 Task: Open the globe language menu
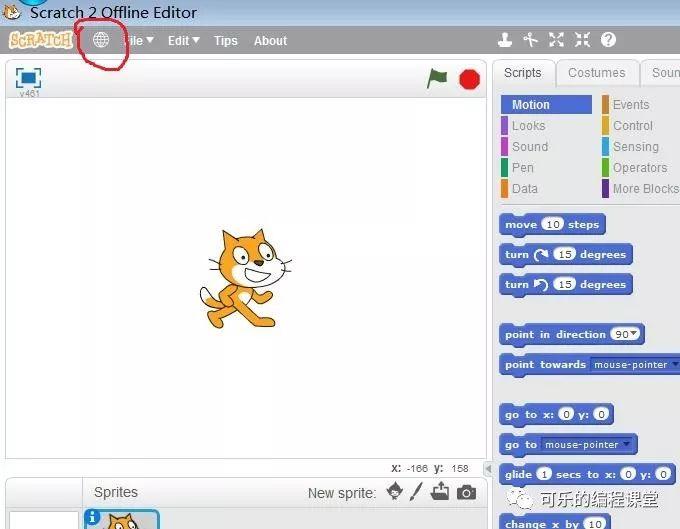click(x=101, y=40)
